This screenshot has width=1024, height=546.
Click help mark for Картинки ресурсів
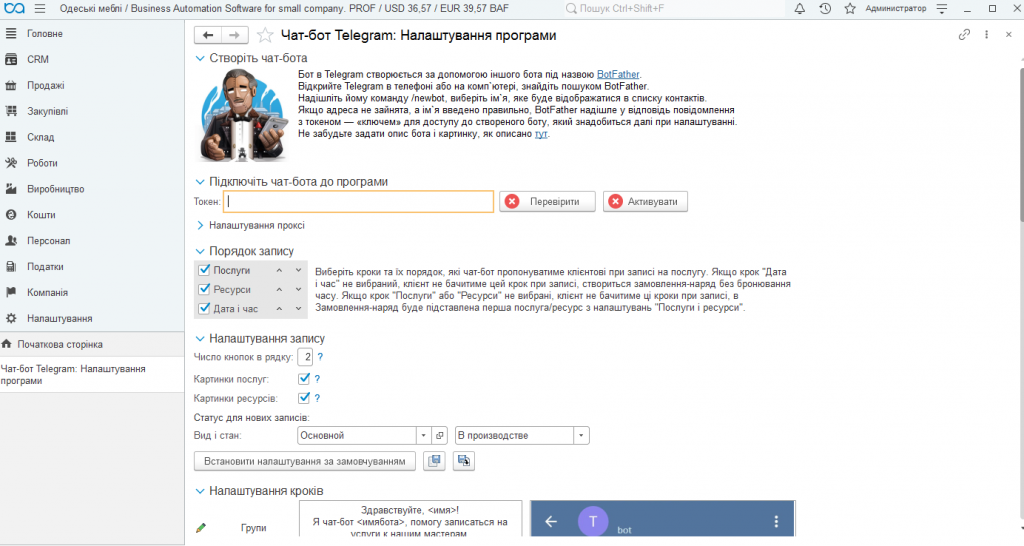(x=317, y=398)
